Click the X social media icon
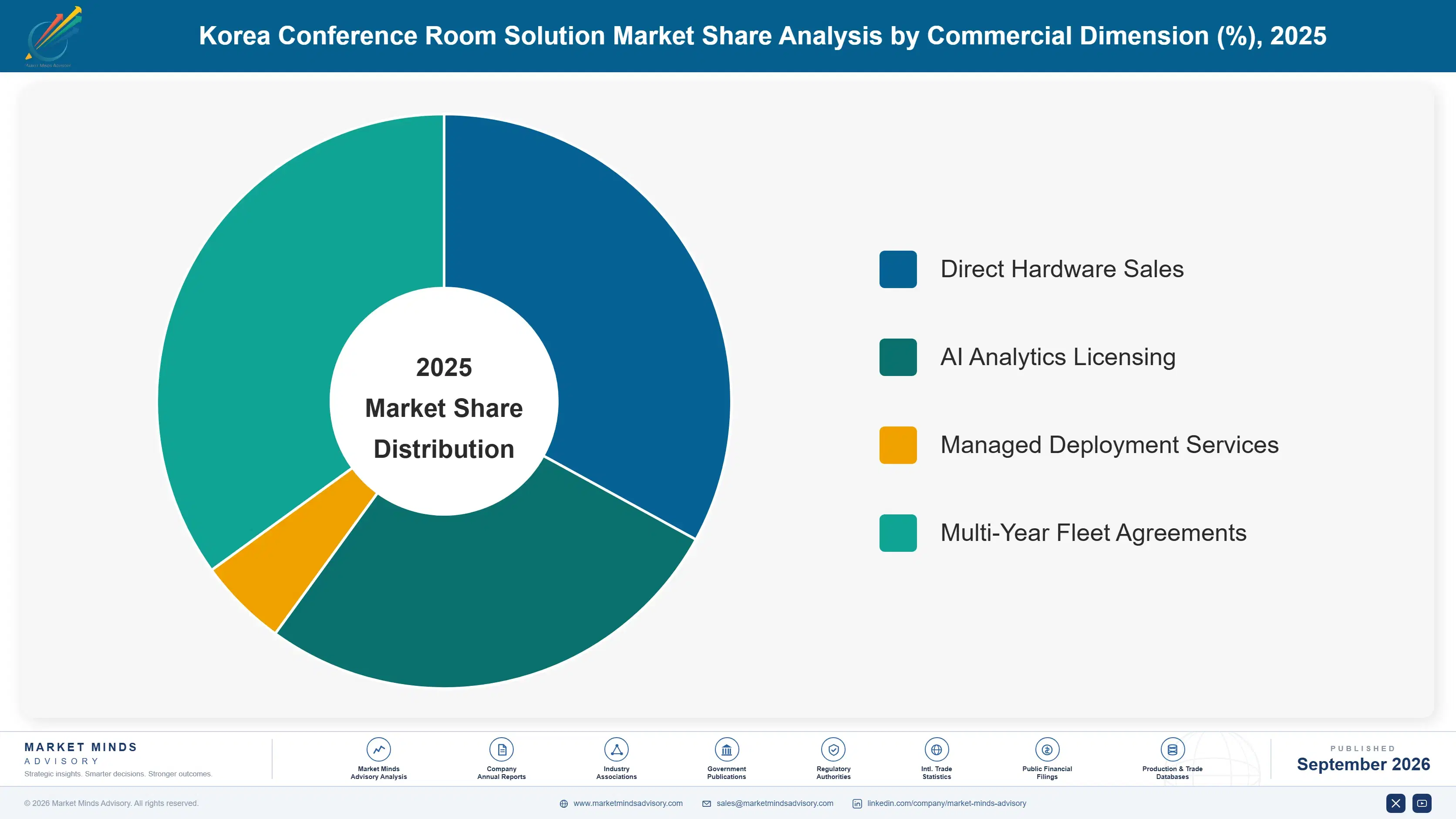 [x=1395, y=803]
